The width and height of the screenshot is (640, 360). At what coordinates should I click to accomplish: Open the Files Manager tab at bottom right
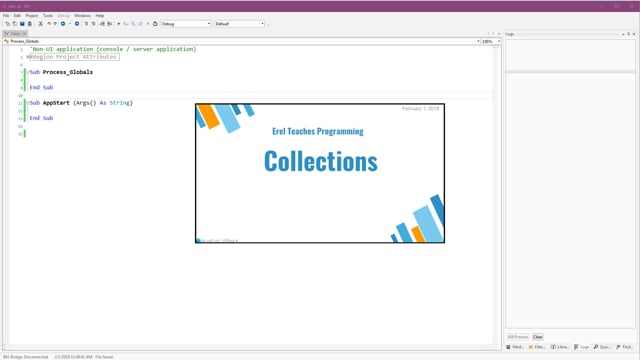(537, 347)
